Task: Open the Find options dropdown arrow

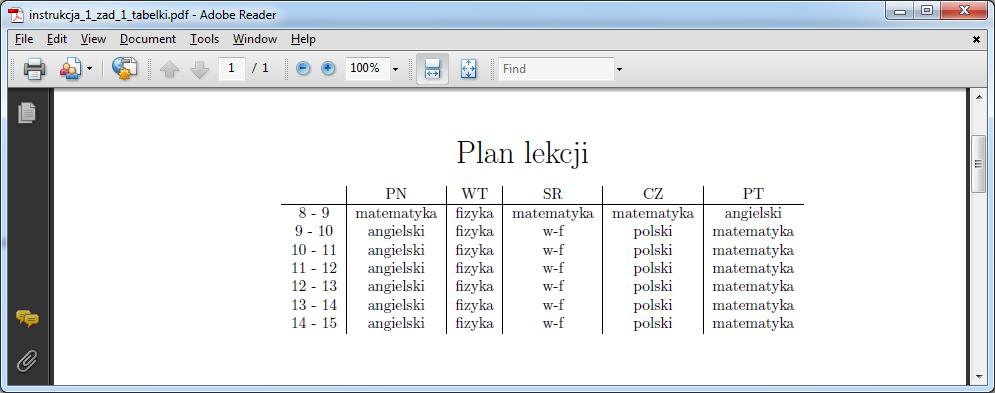Action: click(x=619, y=69)
